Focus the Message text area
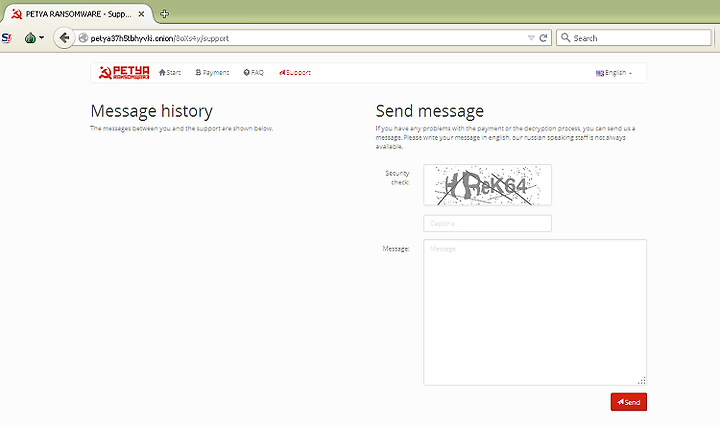Image resolution: width=720 pixels, height=425 pixels. pos(535,312)
